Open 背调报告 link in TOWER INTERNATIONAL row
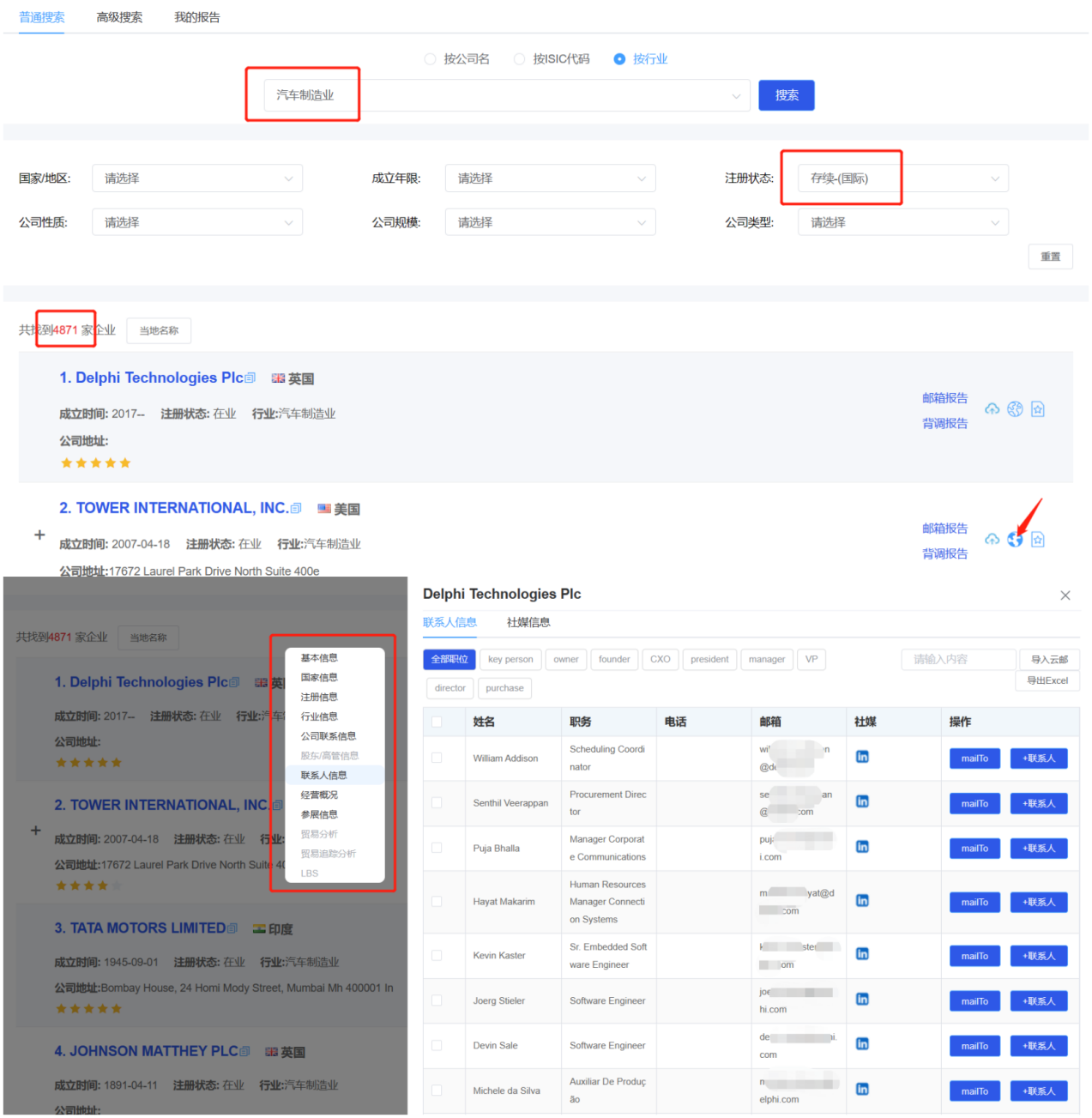Image resolution: width=1092 pixels, height=1118 pixels. tap(945, 554)
